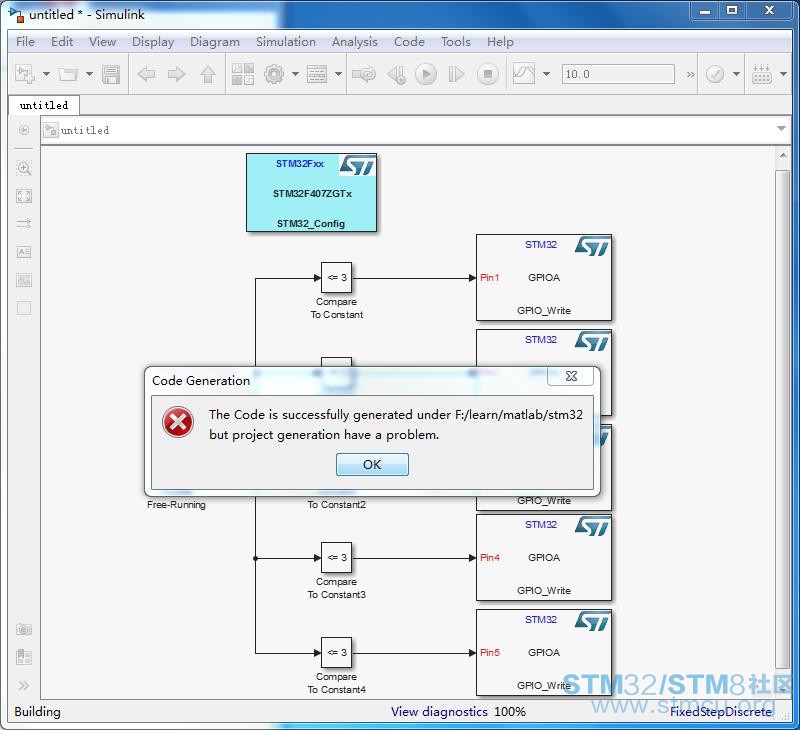Open the Help menu
Screen dimensions: 800x730
pos(500,42)
